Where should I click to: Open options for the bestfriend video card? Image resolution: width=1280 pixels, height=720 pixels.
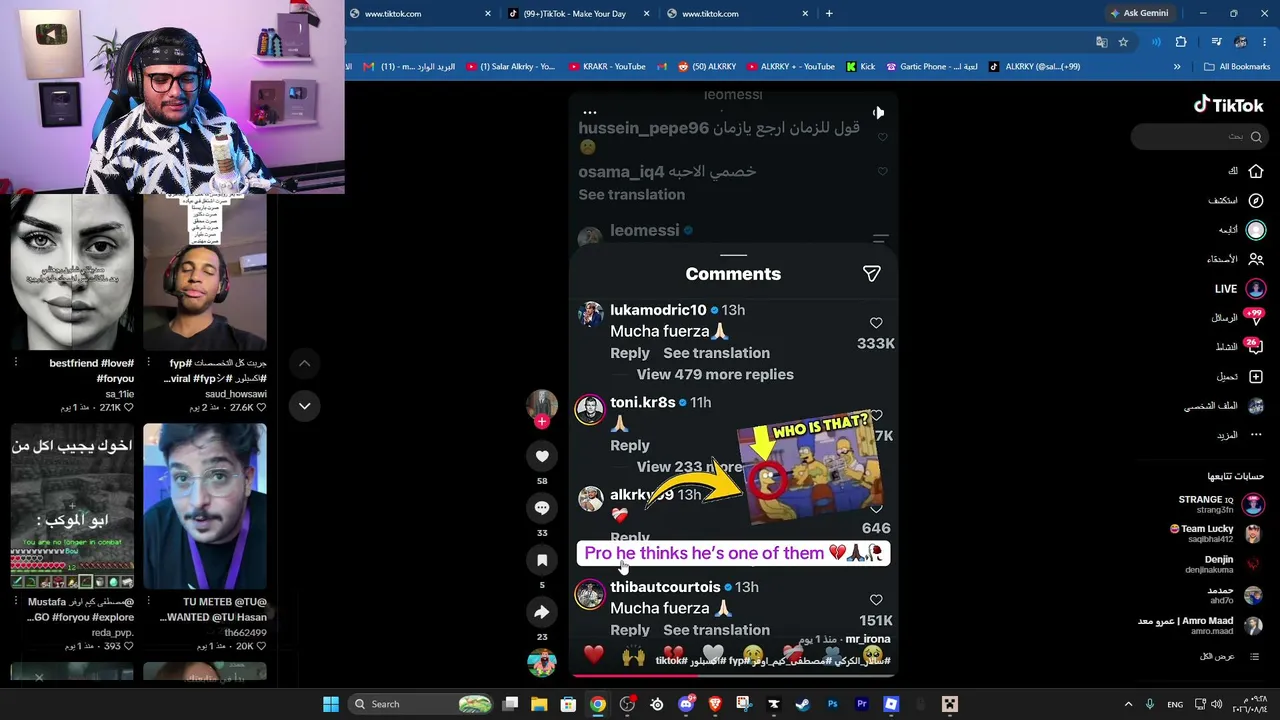pos(15,362)
